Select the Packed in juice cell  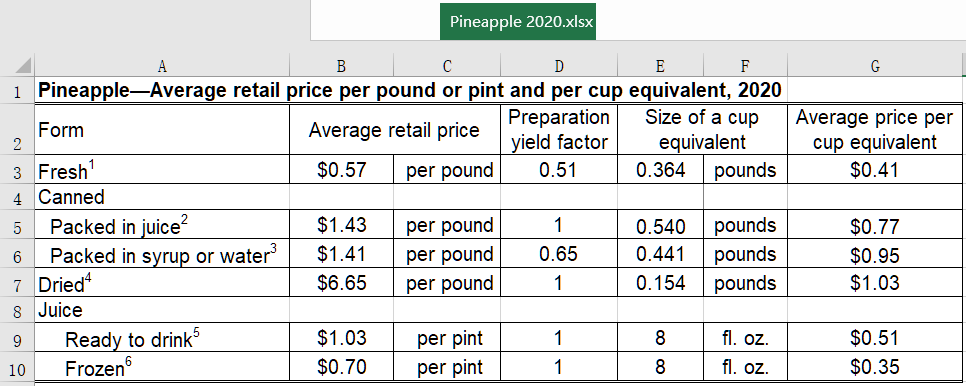tap(162, 226)
